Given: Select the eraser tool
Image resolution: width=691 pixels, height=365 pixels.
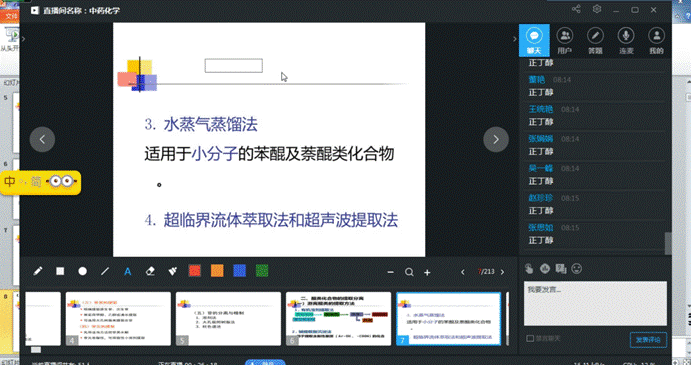Looking at the screenshot, I should click(150, 271).
